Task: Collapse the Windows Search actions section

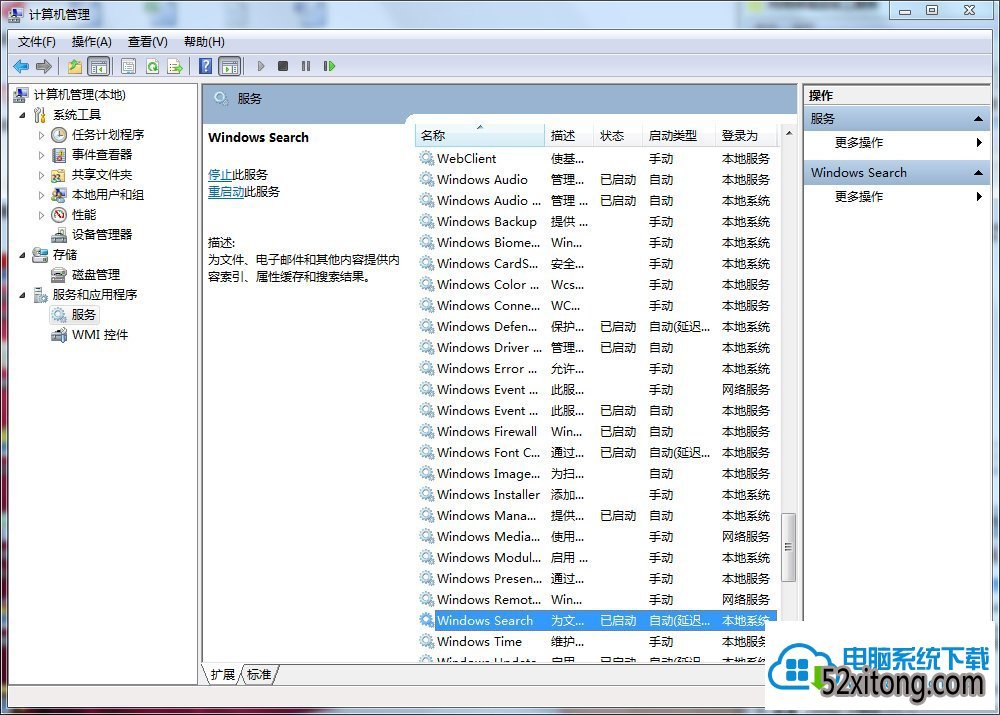Action: [x=978, y=173]
